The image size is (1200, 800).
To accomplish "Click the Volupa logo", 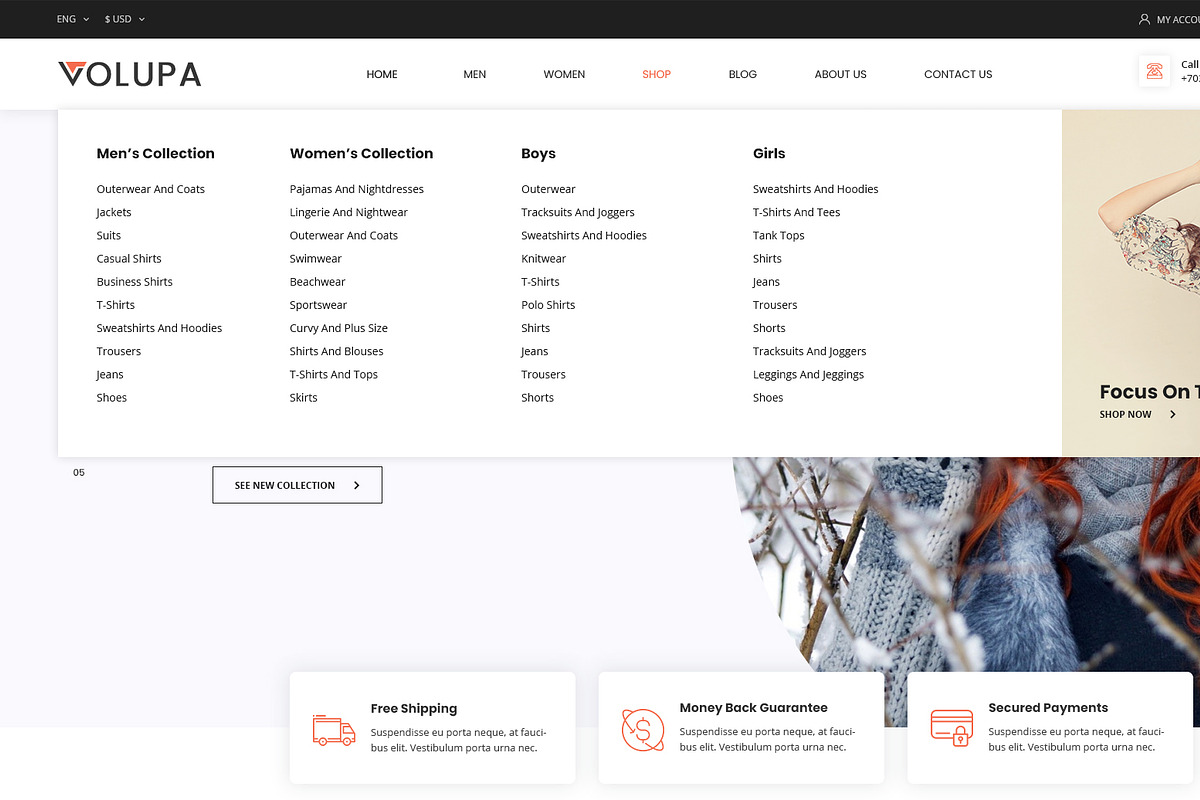I will click(x=130, y=74).
